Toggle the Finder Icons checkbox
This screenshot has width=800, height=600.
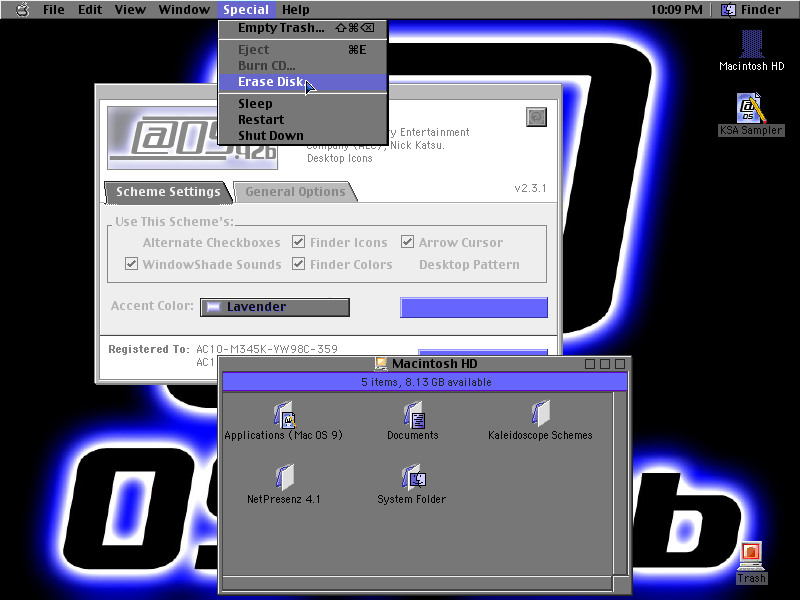coord(298,242)
